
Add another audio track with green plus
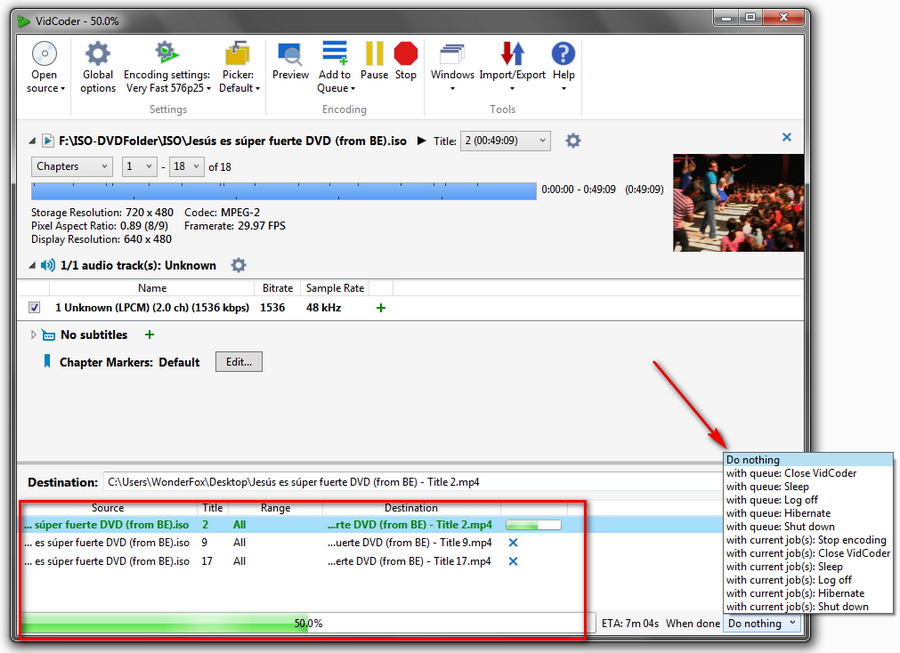[381, 308]
